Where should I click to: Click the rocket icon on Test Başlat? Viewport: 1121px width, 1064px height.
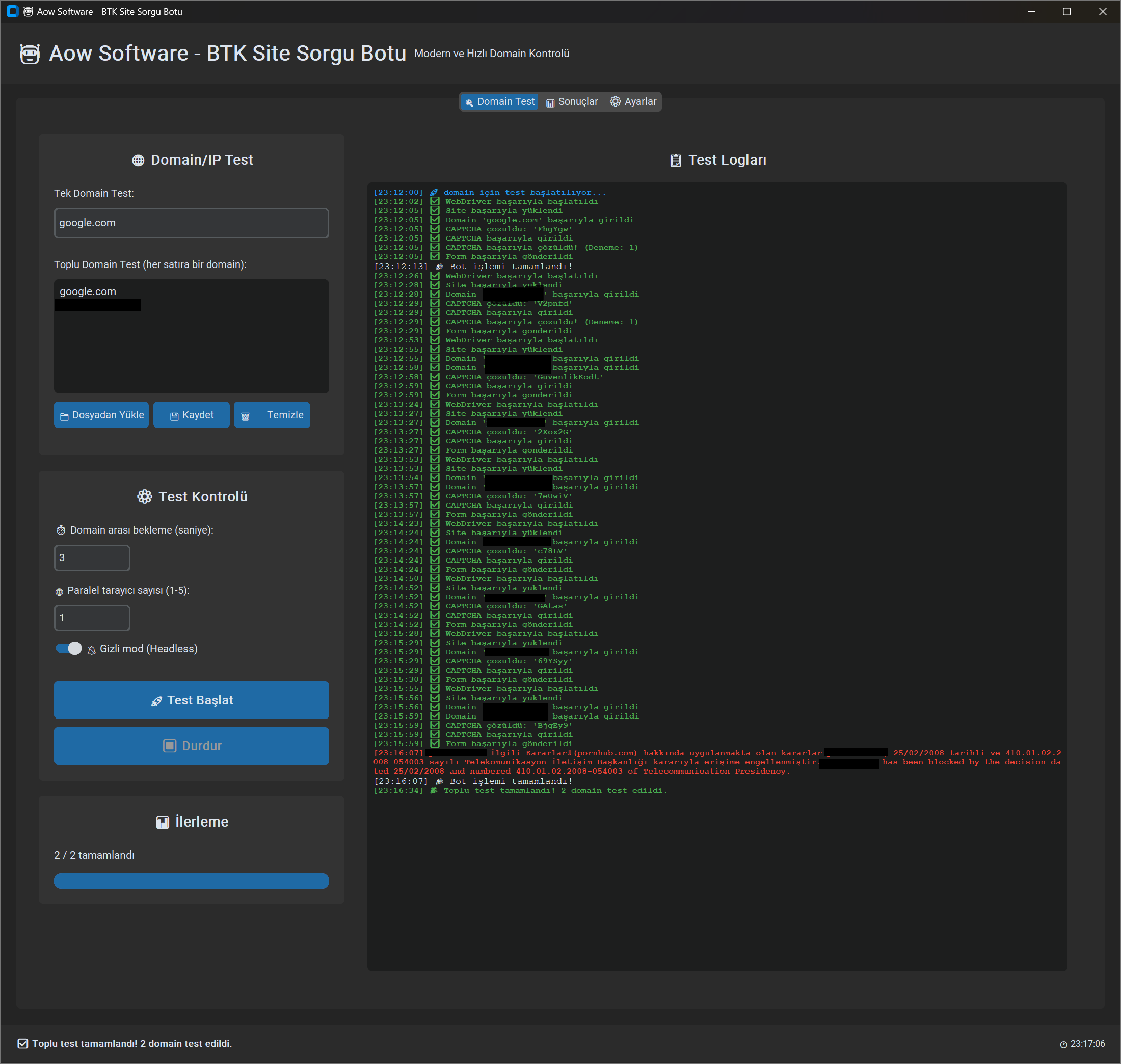point(156,702)
